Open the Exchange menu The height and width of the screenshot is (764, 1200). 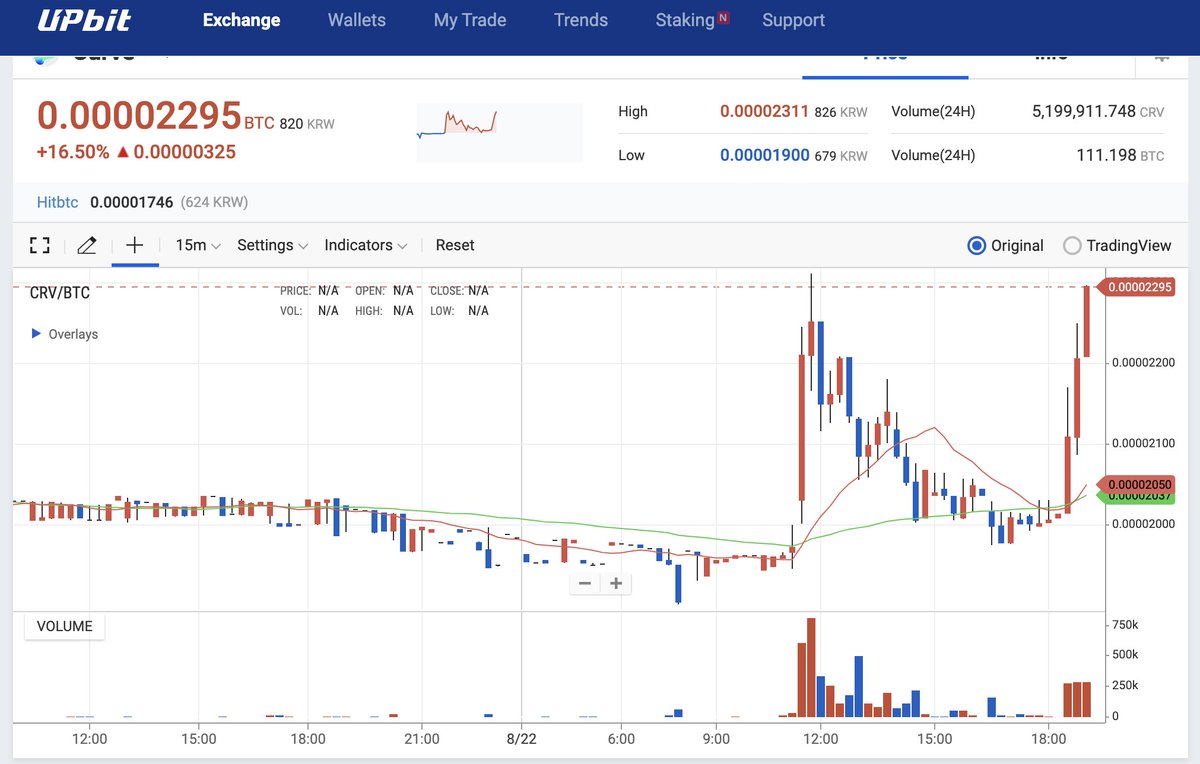[x=241, y=20]
